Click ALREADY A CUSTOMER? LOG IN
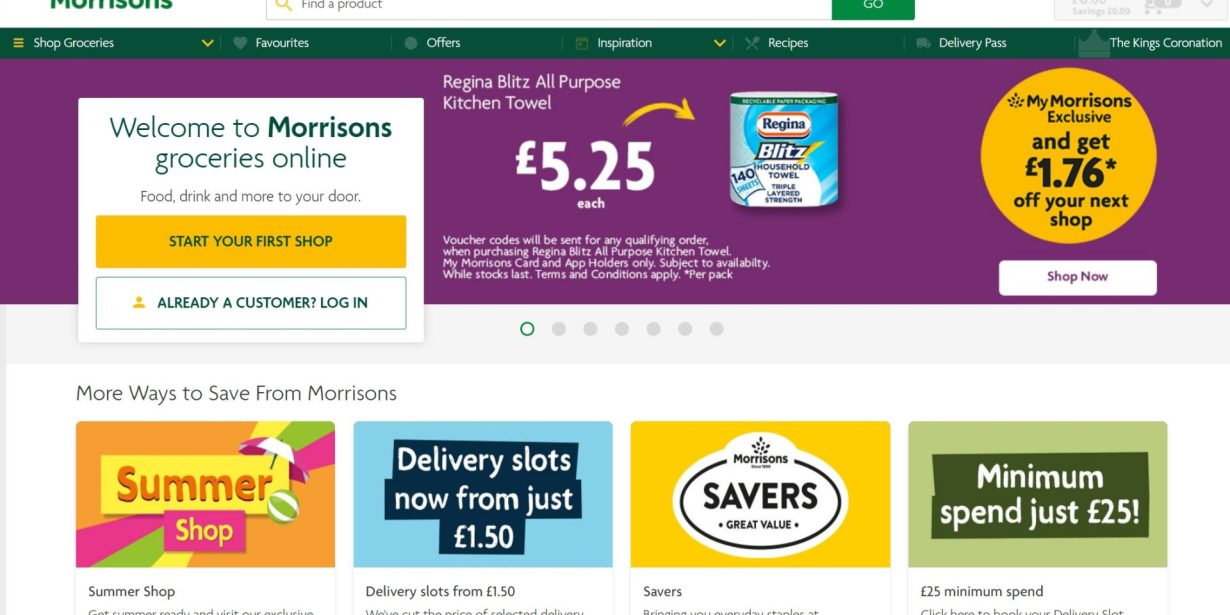Viewport: 1230px width, 615px height. pyautogui.click(x=250, y=303)
